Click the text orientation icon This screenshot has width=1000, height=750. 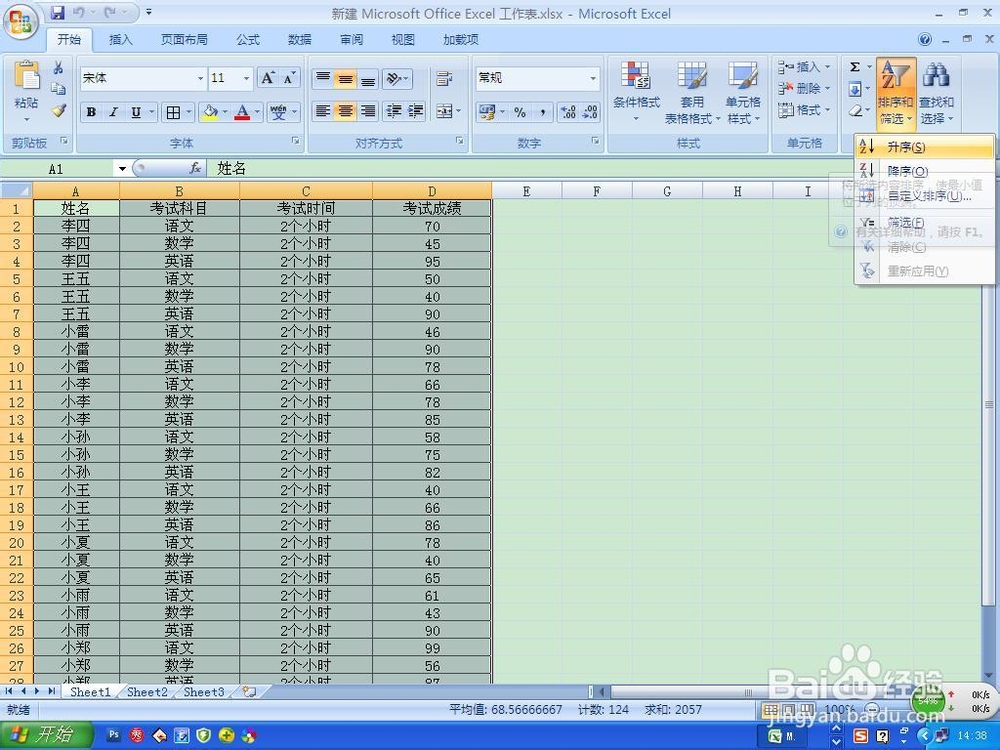point(394,78)
